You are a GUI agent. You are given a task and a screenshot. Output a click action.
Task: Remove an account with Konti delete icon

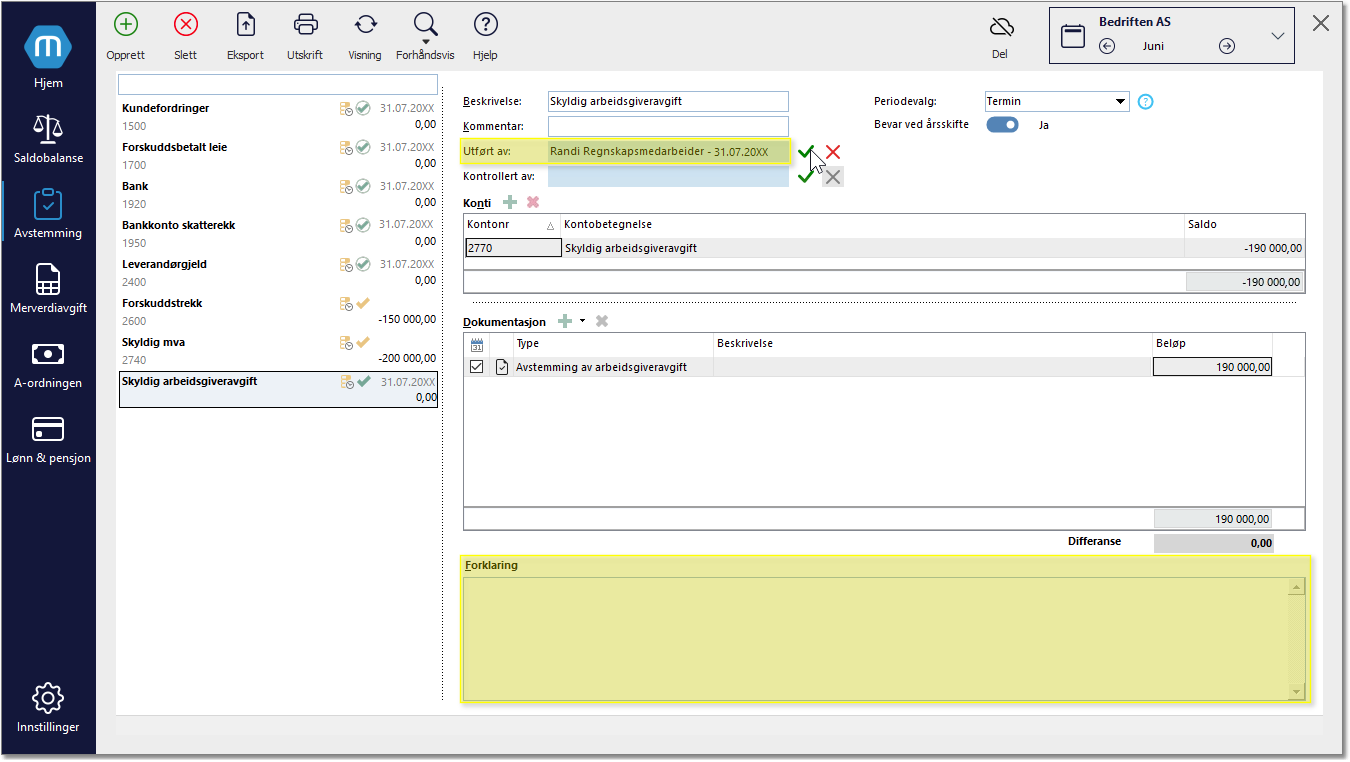coord(533,202)
